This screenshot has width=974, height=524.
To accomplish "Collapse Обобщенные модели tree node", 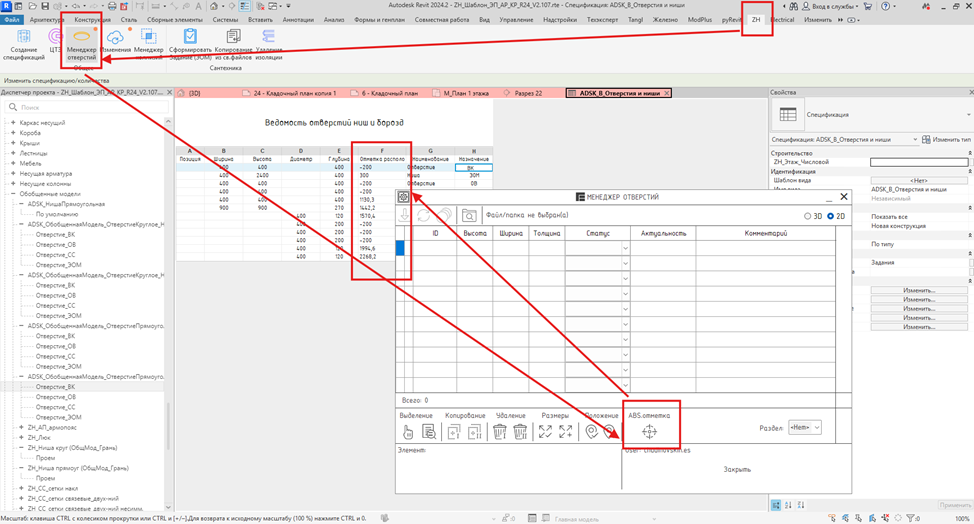I will [x=13, y=194].
